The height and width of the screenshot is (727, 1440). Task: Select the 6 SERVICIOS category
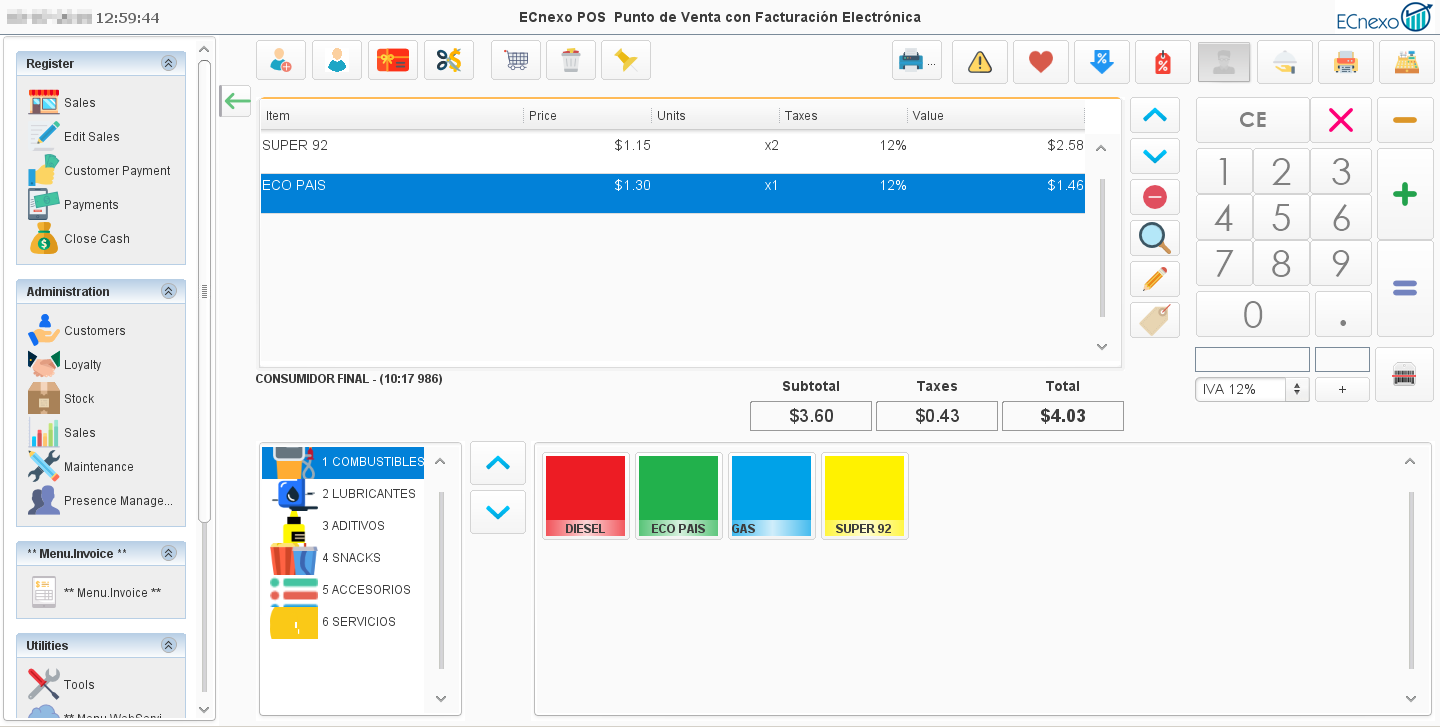pos(343,622)
